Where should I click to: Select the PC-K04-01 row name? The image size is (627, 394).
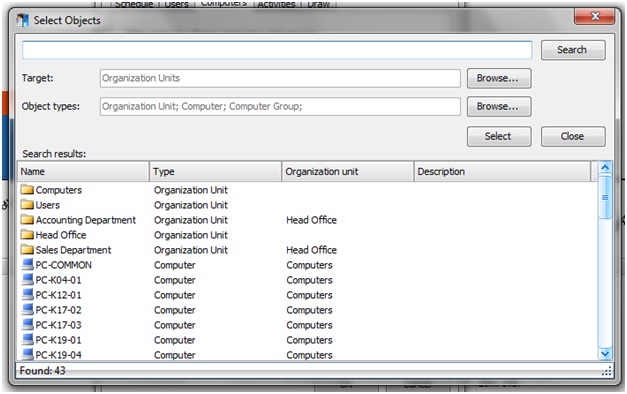point(58,280)
